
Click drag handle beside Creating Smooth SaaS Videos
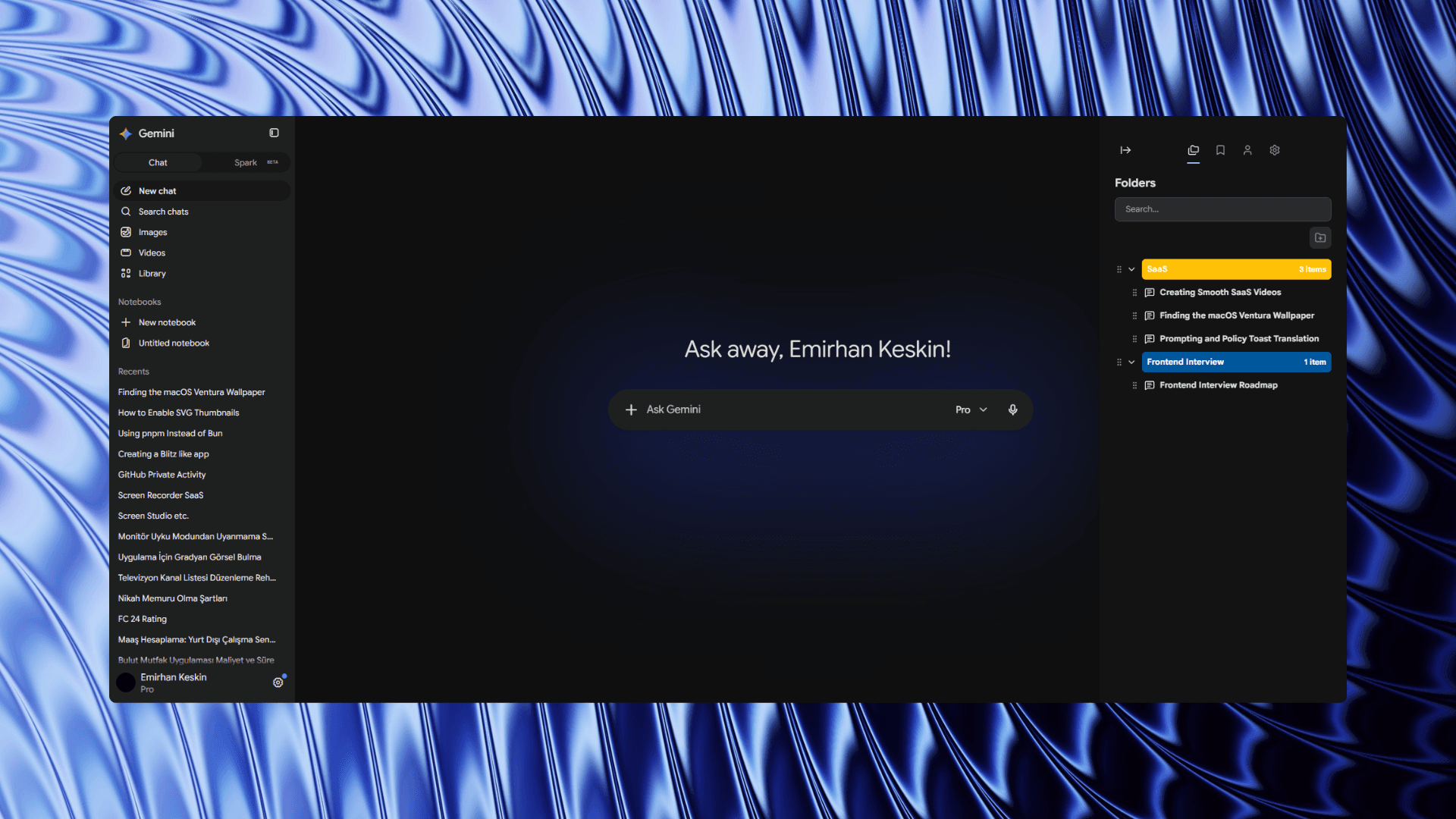(1134, 293)
